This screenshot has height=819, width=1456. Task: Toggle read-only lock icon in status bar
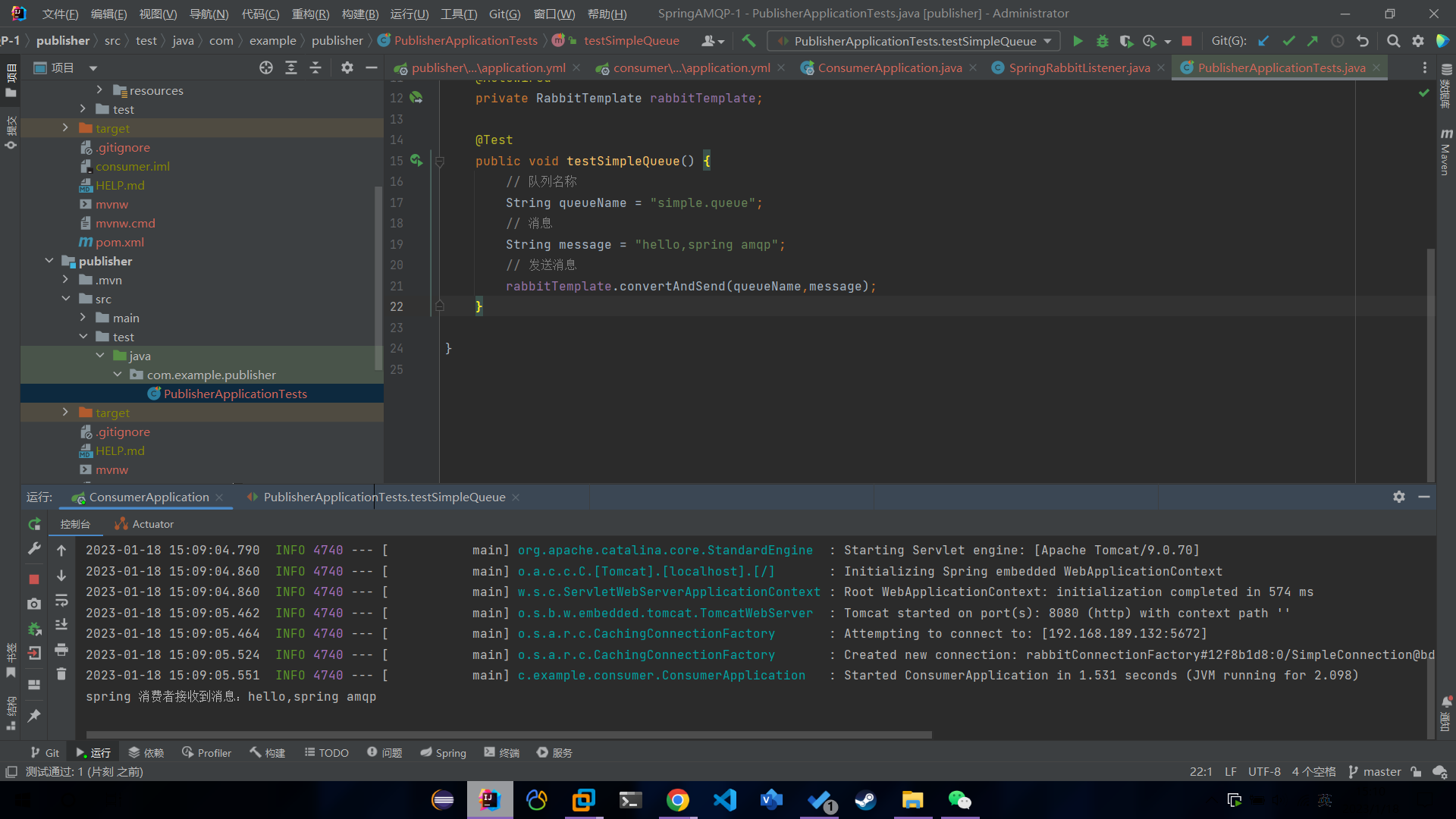tap(1416, 772)
